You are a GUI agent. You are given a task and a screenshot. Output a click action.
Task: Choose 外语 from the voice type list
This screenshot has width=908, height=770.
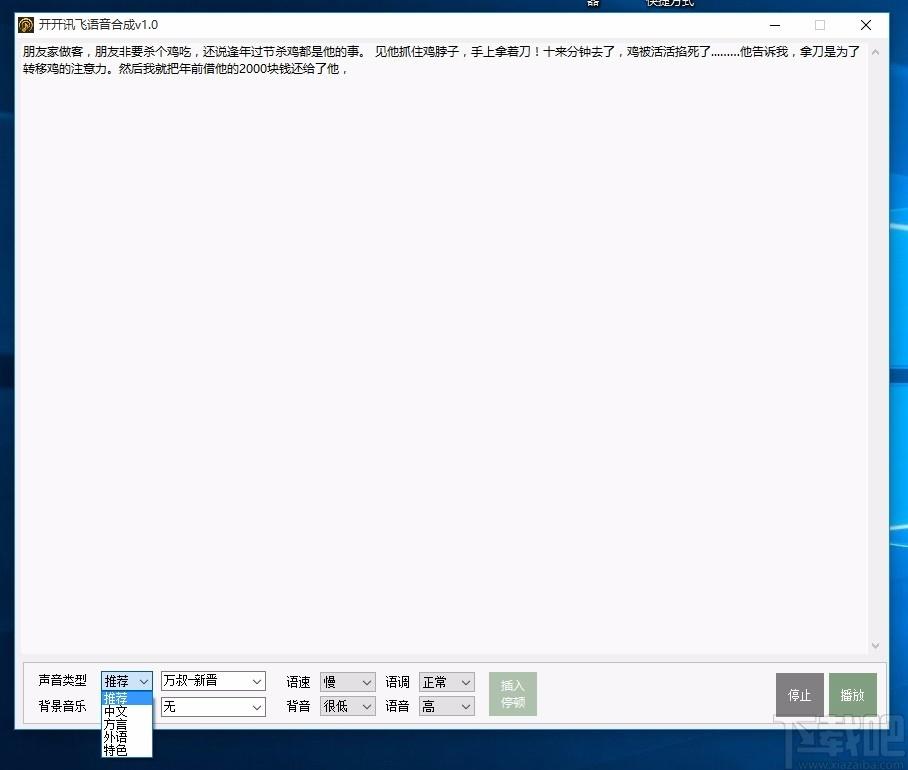(x=127, y=737)
